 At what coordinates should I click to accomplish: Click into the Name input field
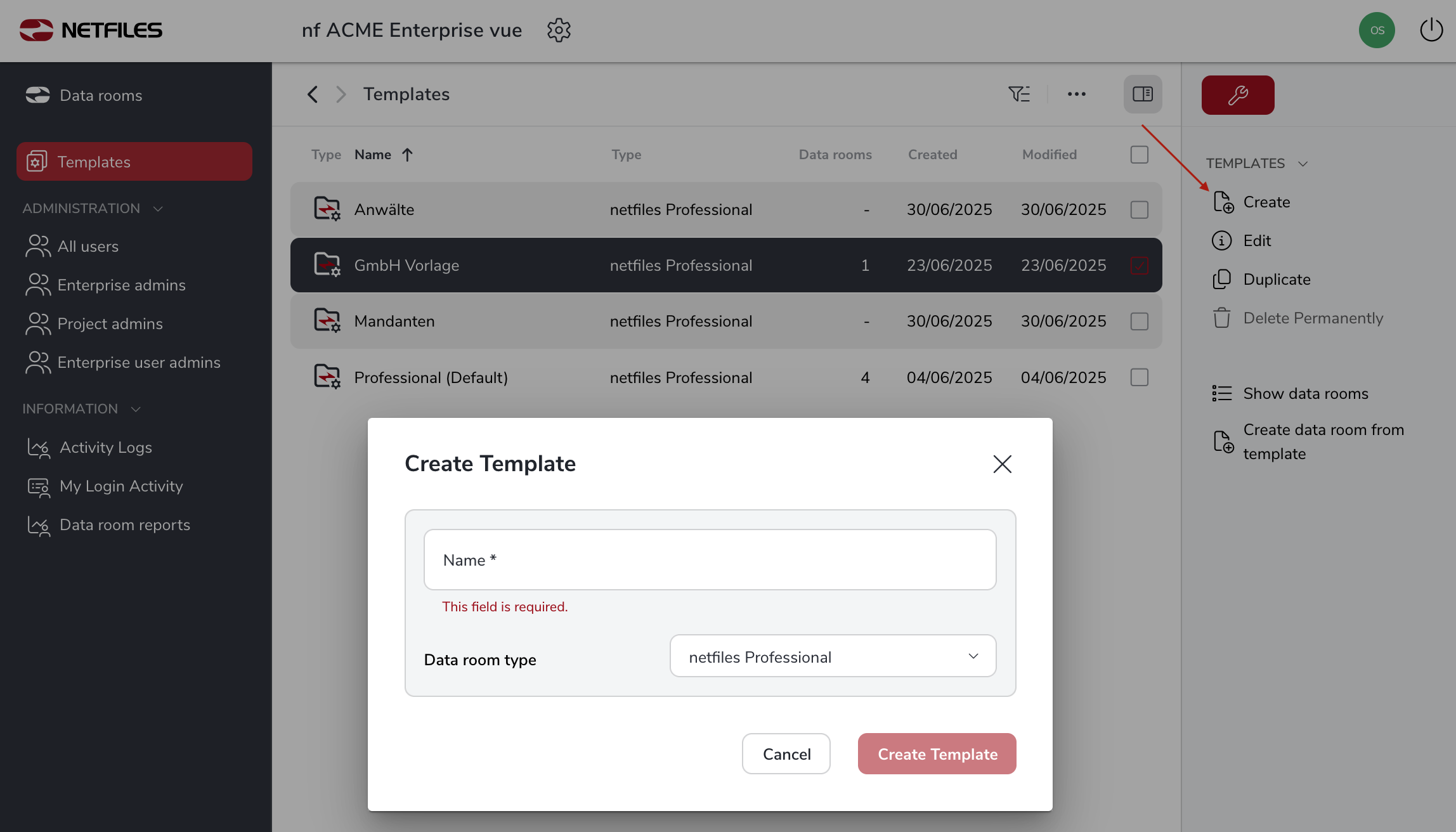pos(710,559)
